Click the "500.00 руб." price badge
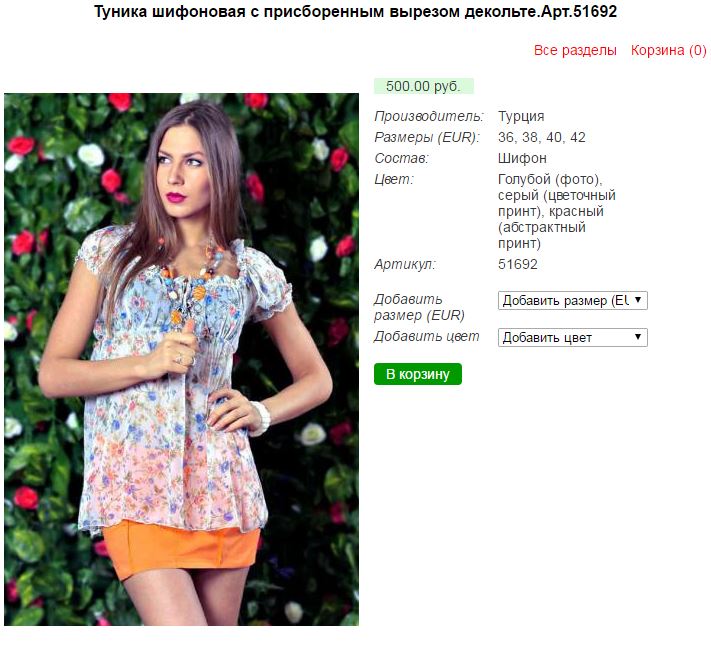The height and width of the screenshot is (648, 711). [x=424, y=86]
